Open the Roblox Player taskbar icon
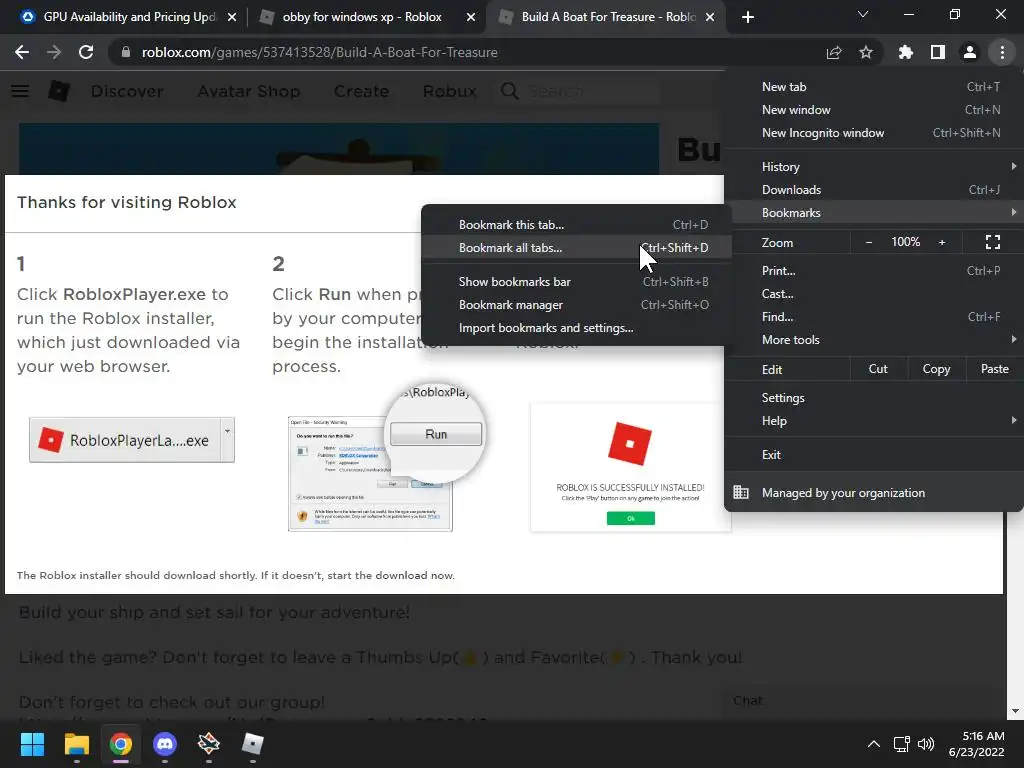Viewport: 1024px width, 768px height. pos(253,744)
